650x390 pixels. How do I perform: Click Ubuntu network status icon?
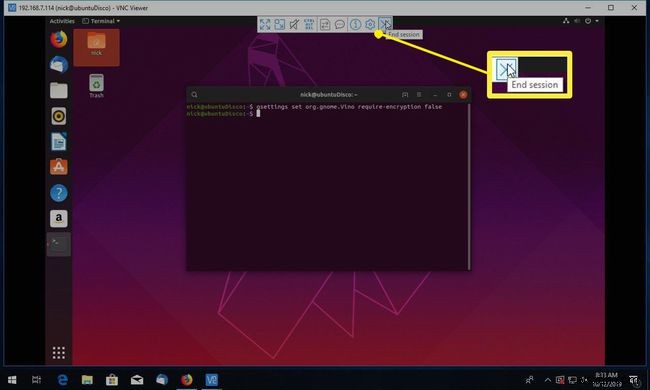tap(566, 21)
